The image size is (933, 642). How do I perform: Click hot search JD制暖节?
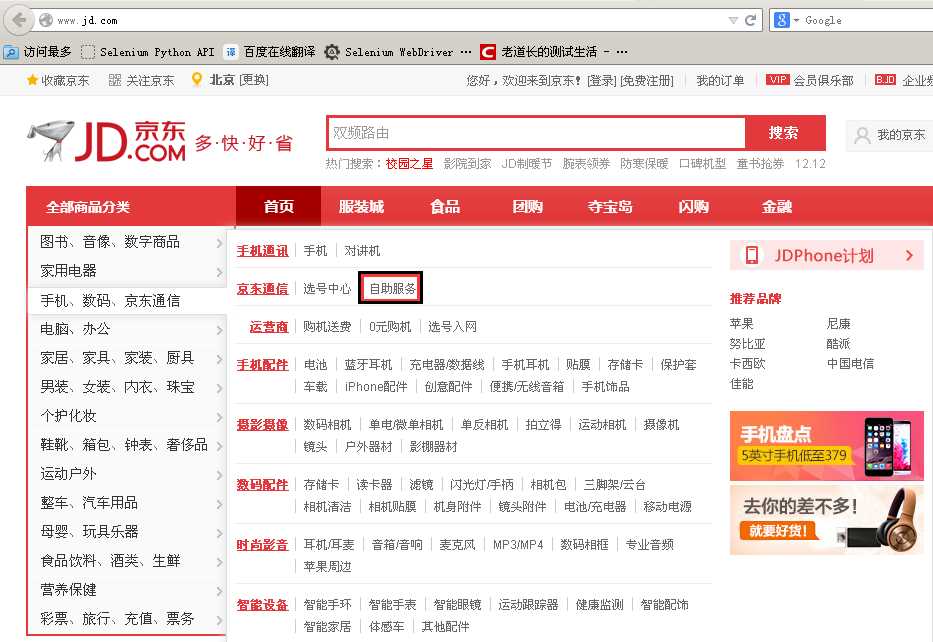point(527,164)
